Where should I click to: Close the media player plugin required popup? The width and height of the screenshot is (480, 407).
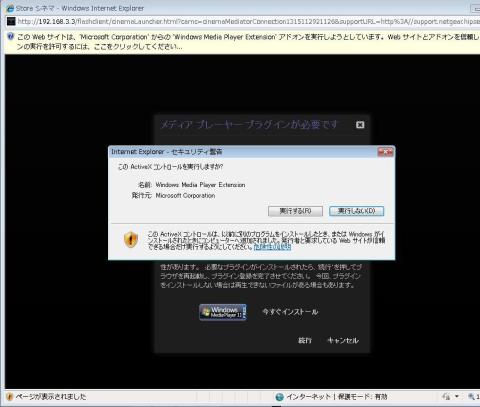pos(360,125)
